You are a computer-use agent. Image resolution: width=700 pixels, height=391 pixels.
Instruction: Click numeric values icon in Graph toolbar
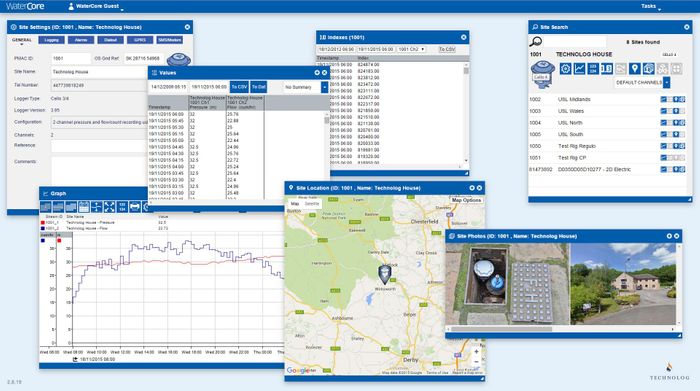pyautogui.click(x=122, y=207)
